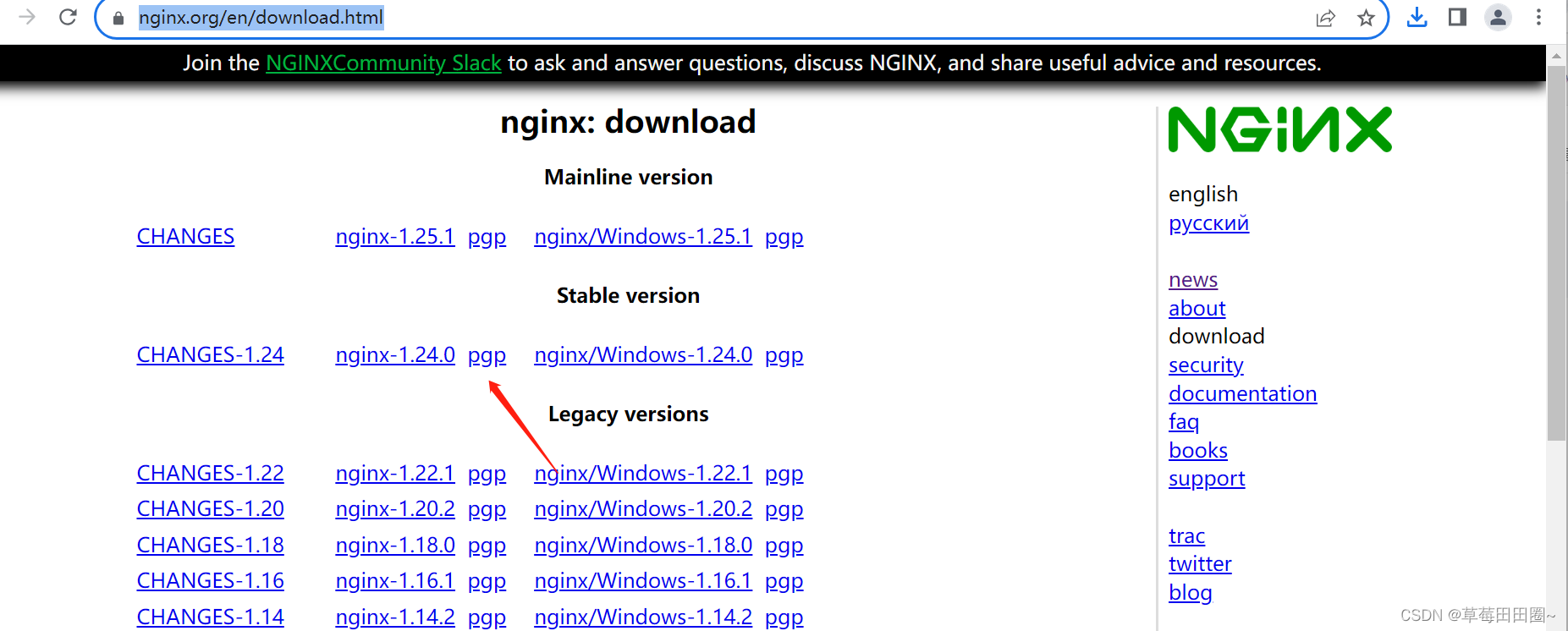
Task: Open CHANGES-1.22 link
Action: [211, 474]
